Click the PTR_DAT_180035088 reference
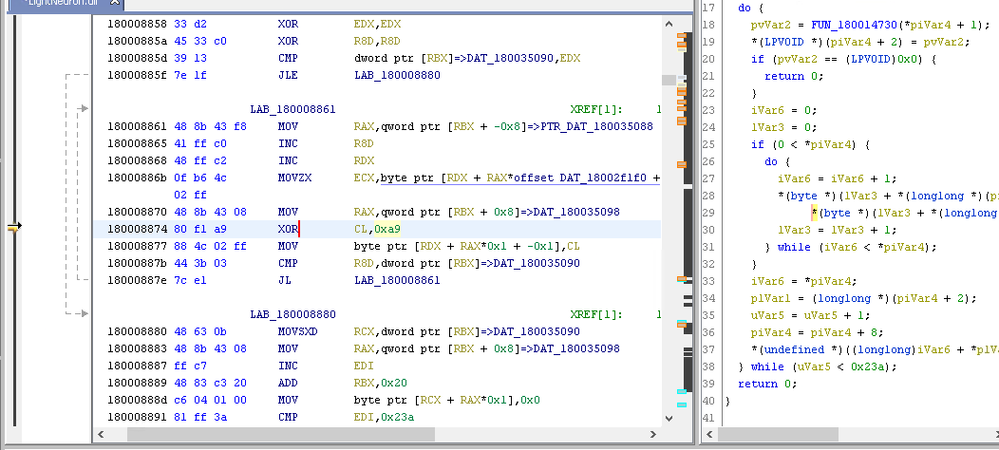 pos(597,127)
